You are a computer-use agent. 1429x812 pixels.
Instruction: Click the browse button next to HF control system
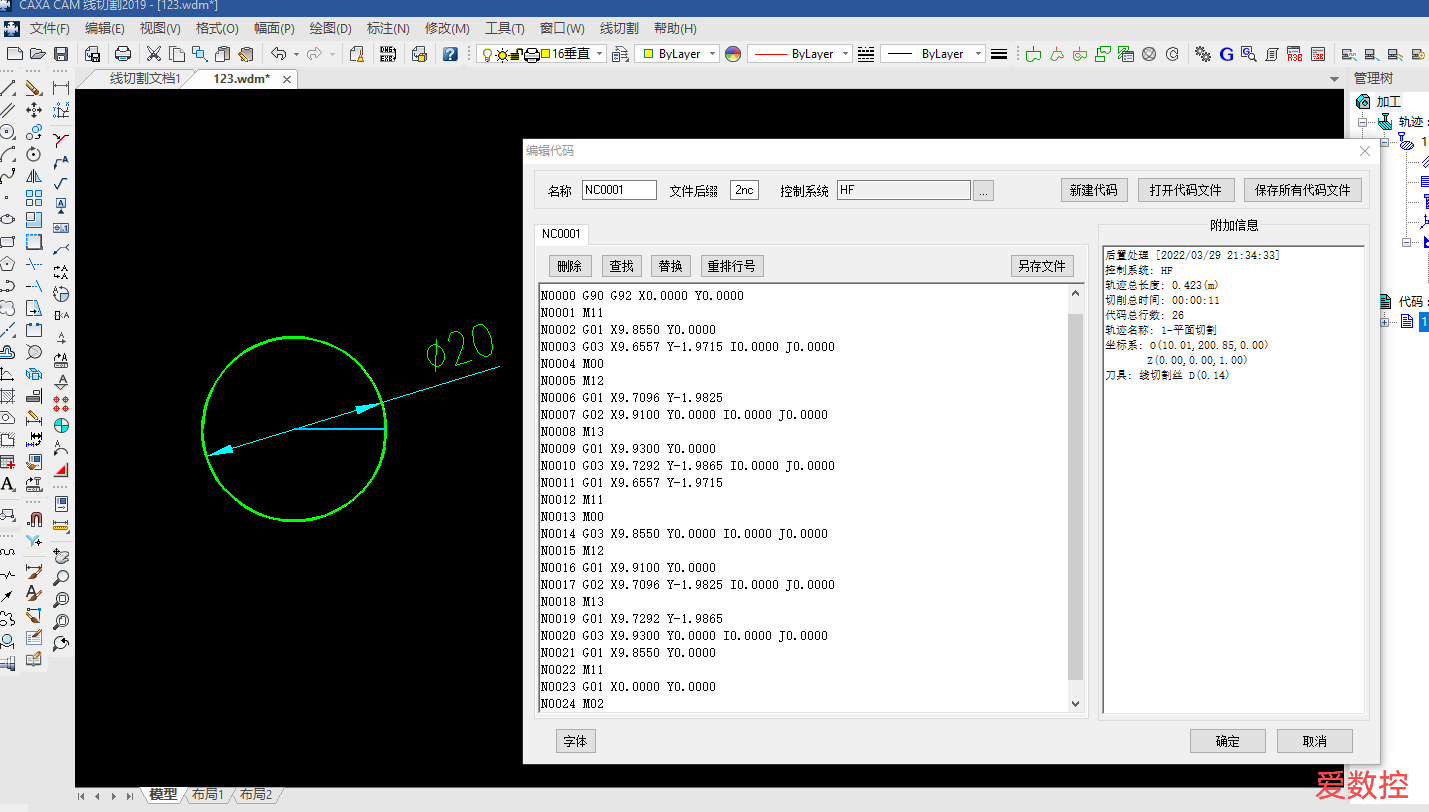click(x=983, y=191)
